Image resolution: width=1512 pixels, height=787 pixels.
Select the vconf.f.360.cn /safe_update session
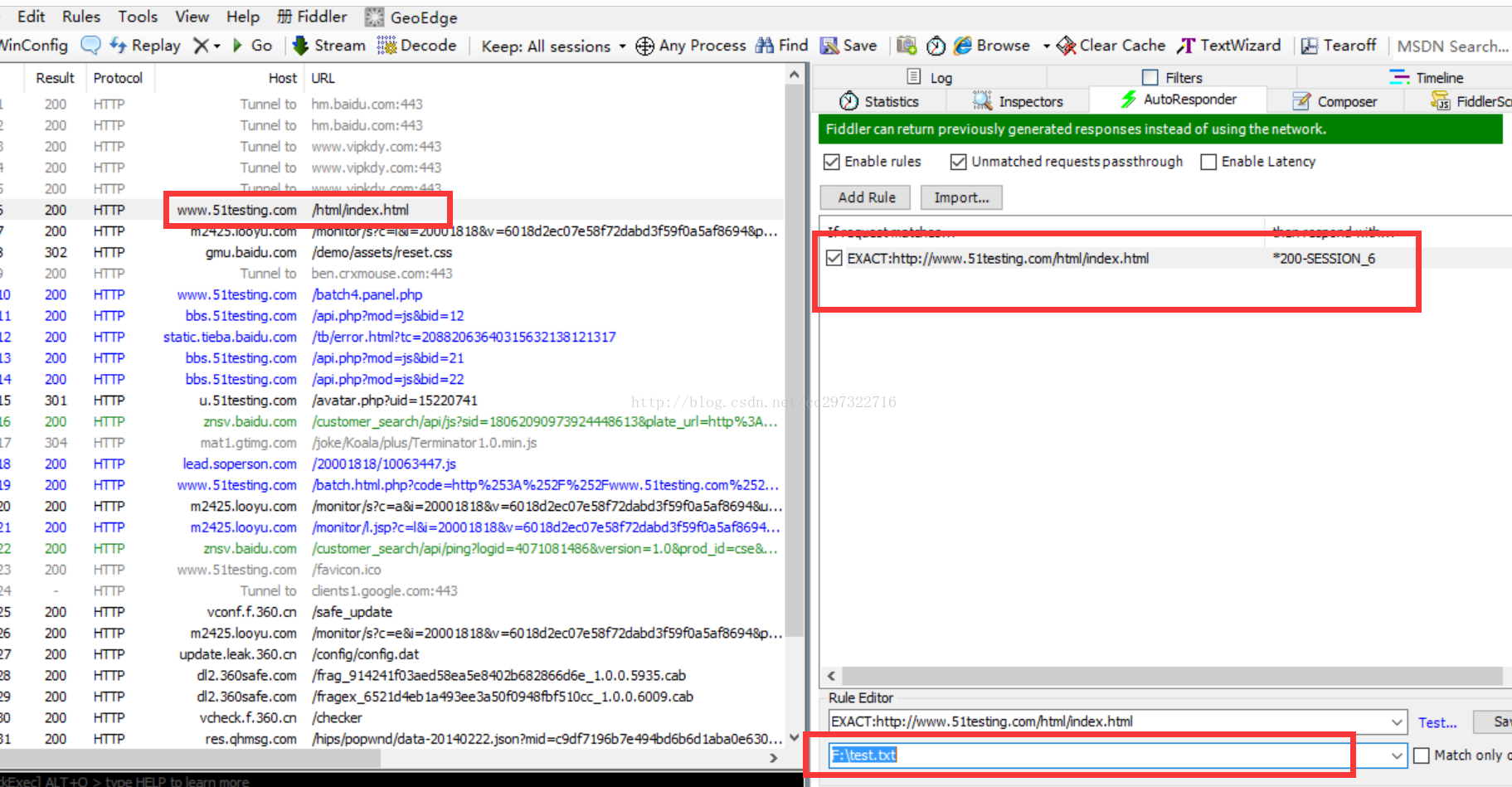[x=391, y=612]
